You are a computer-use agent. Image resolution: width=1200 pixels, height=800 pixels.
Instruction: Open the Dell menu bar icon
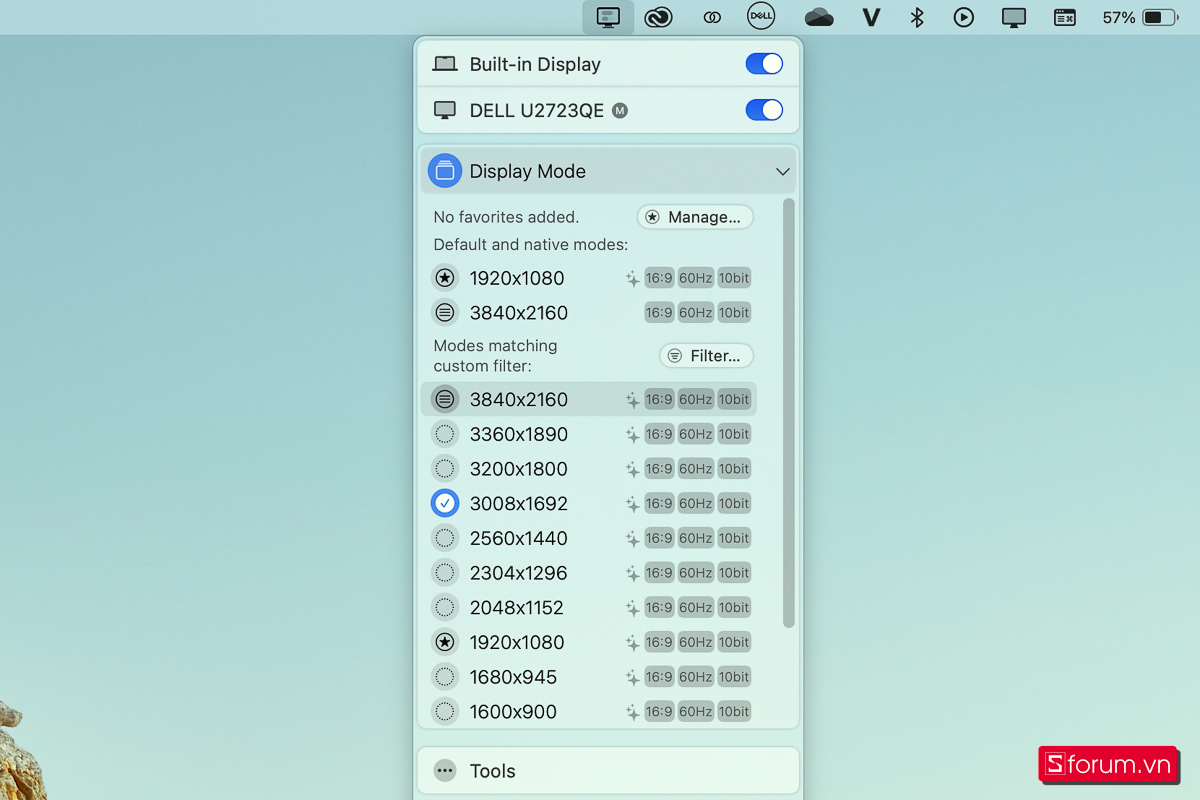761,16
